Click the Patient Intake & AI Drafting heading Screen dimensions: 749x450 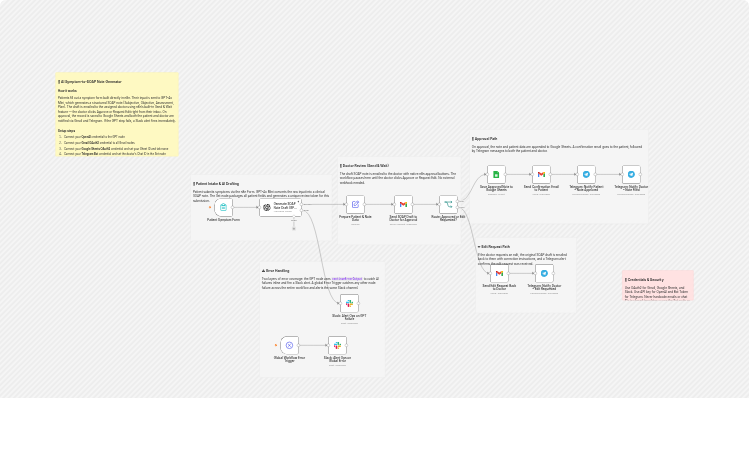(216, 183)
